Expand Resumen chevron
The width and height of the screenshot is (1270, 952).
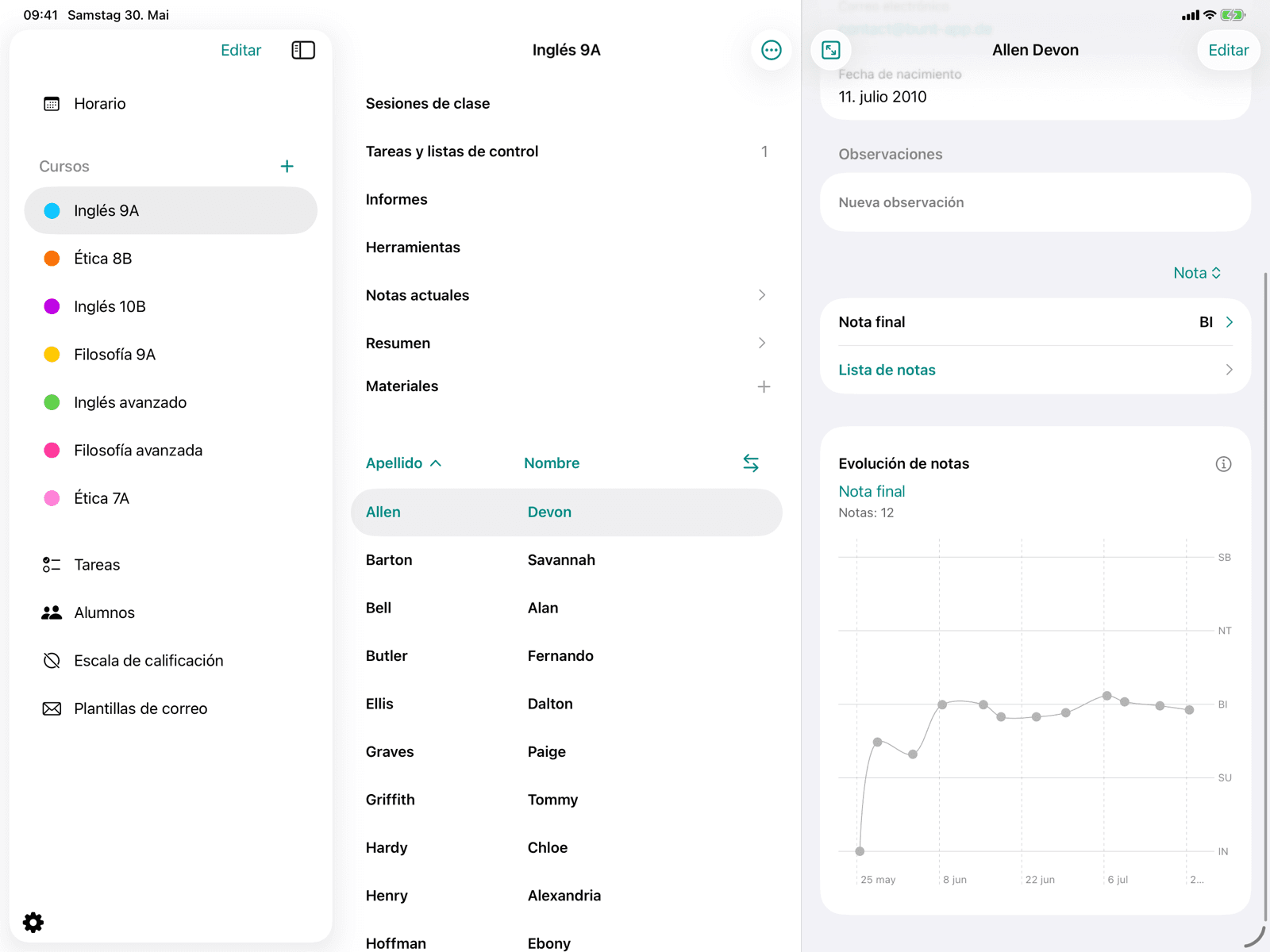762,343
